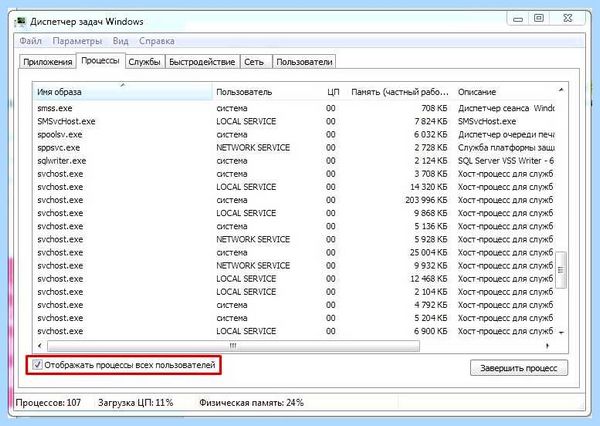600x426 pixels.
Task: Select svchost.exe using 5 928 КБ
Action: [x=295, y=239]
